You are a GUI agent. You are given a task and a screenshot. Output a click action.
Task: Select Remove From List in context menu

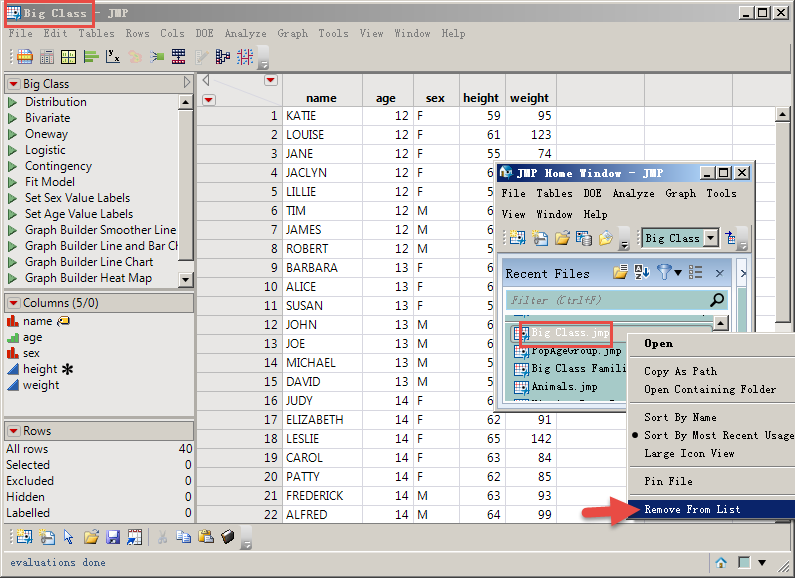(x=692, y=509)
